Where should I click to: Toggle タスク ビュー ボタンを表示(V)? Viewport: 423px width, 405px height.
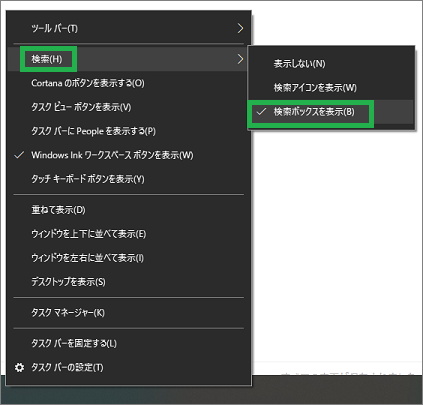[129, 107]
